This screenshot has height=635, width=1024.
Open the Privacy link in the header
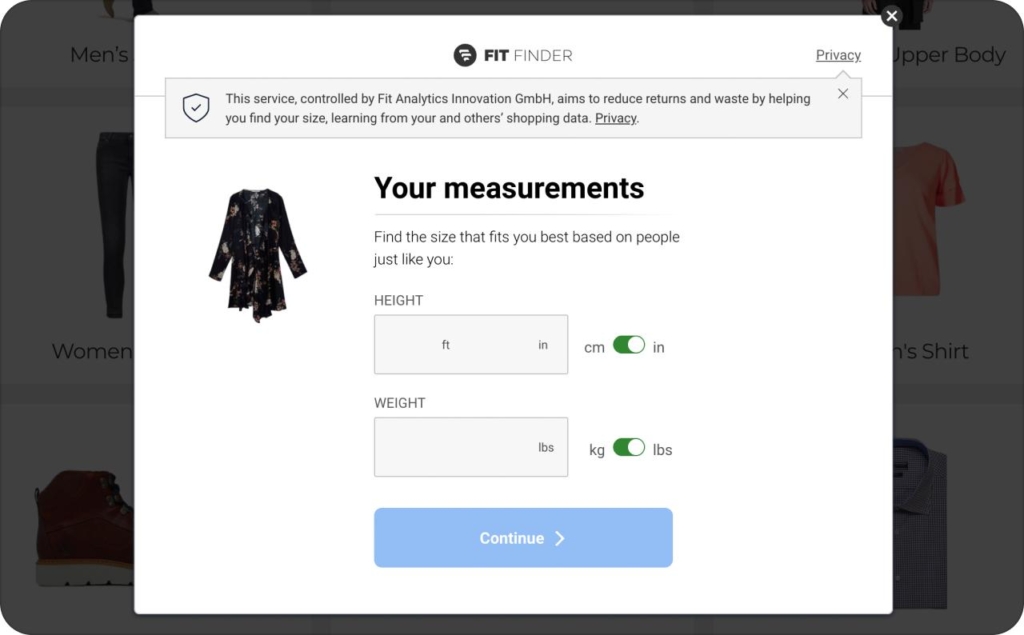[x=838, y=55]
